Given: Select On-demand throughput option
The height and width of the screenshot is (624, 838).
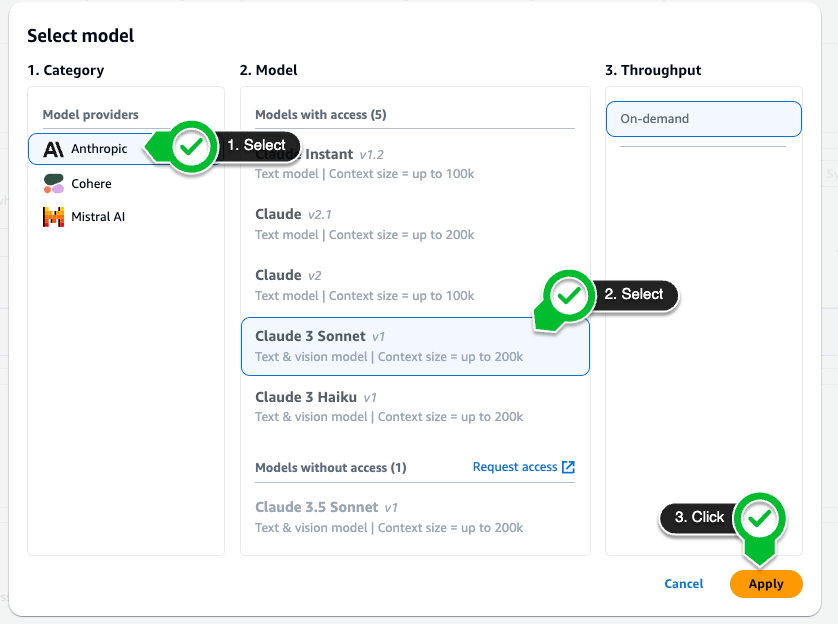Looking at the screenshot, I should [703, 119].
